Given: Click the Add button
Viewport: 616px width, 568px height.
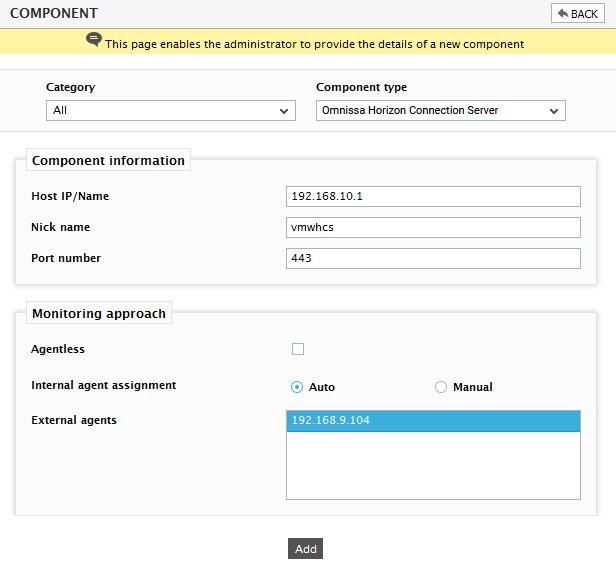Looking at the screenshot, I should [x=305, y=548].
